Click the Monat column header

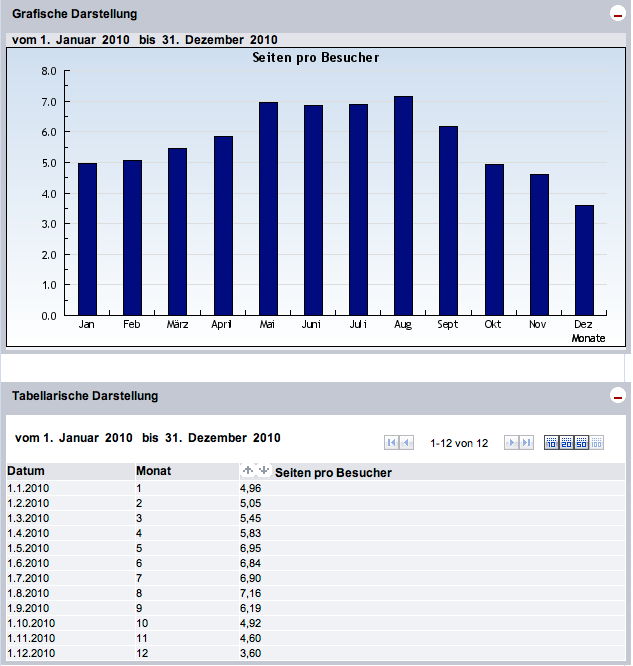tap(153, 472)
